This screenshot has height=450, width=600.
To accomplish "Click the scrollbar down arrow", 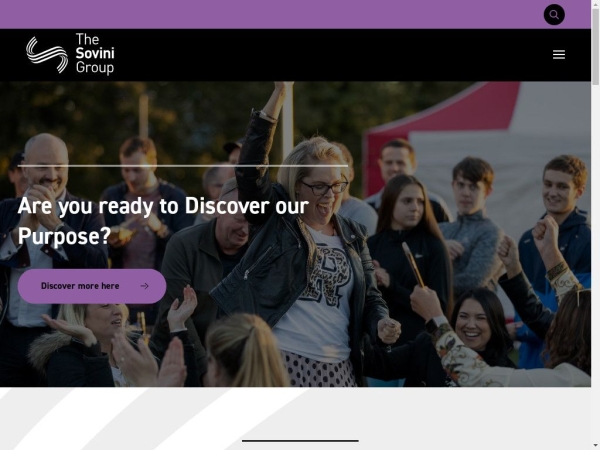I will (x=595, y=447).
